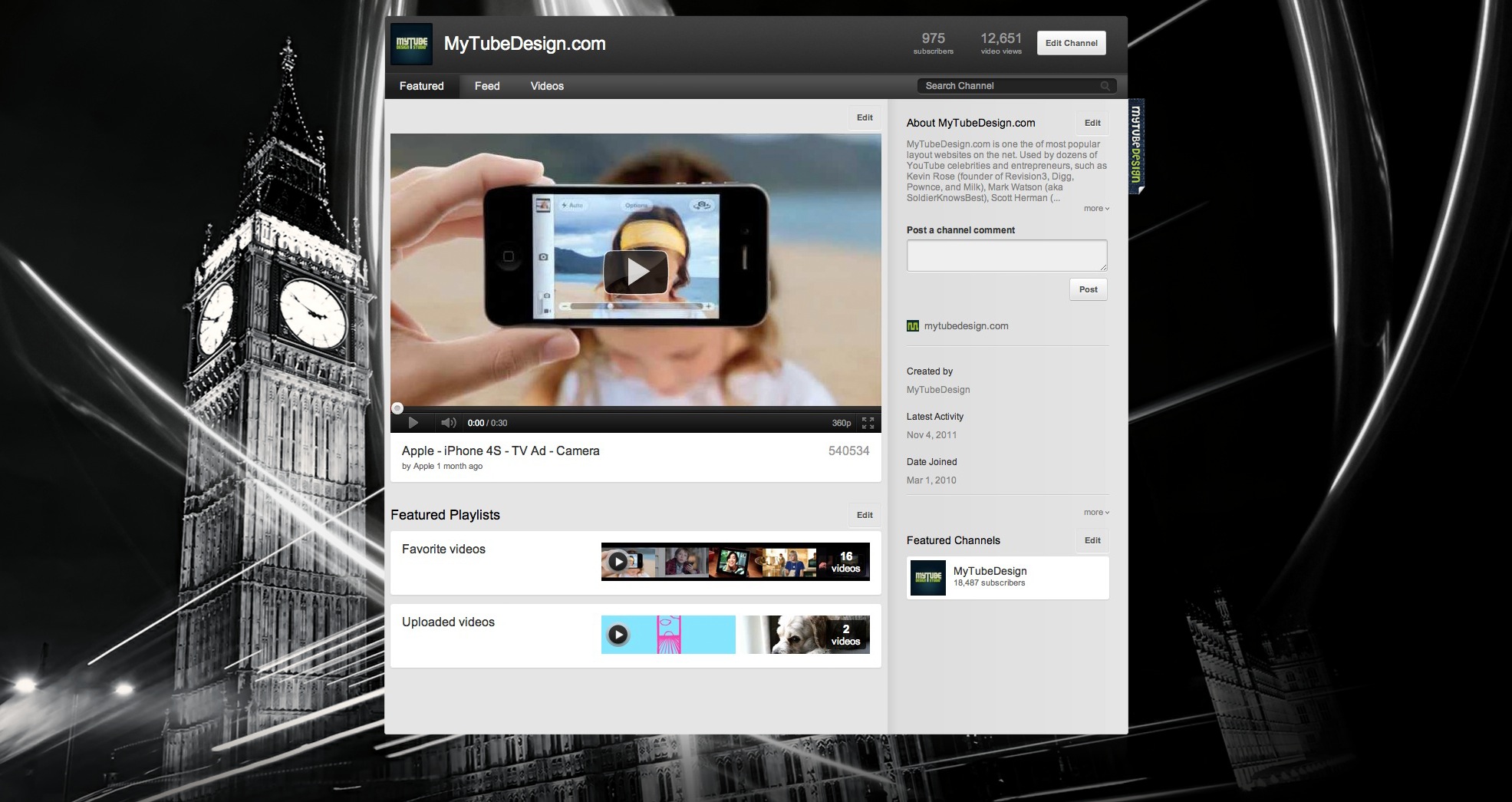Open the 360p video quality selector
The image size is (1512, 802).
pos(842,423)
